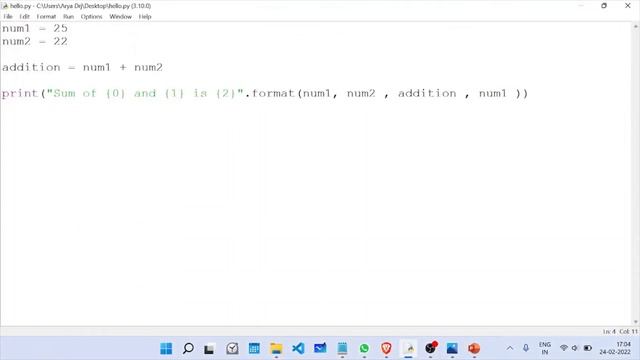
Task: Open Brave browser from the taskbar
Action: click(x=387, y=348)
